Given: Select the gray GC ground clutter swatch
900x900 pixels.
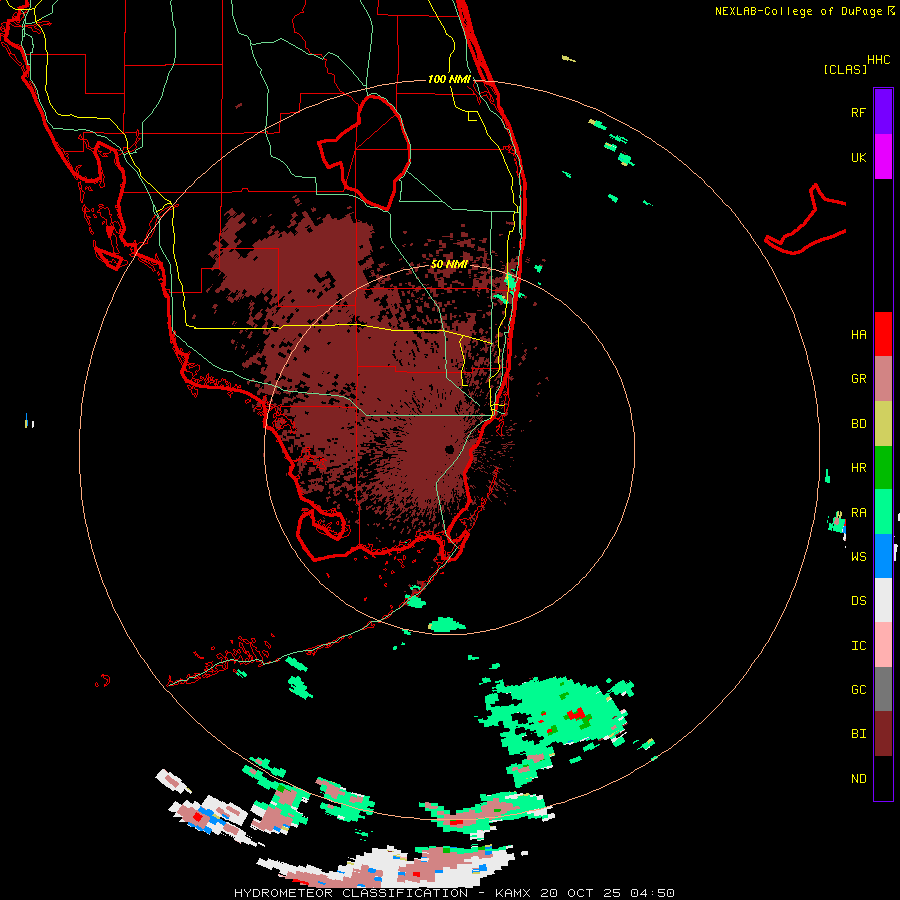Looking at the screenshot, I should coord(883,689).
